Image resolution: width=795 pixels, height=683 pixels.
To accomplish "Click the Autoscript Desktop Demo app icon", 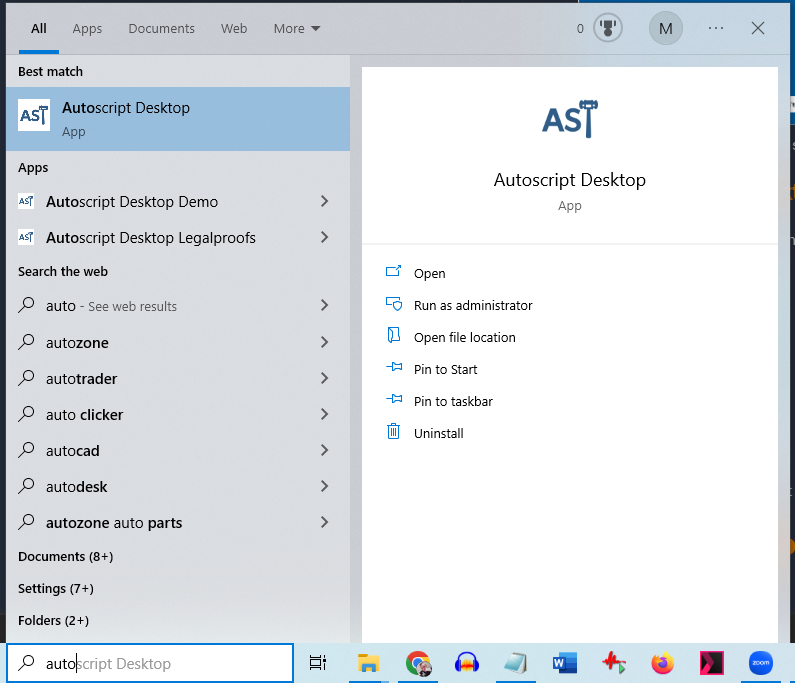I will pyautogui.click(x=26, y=201).
